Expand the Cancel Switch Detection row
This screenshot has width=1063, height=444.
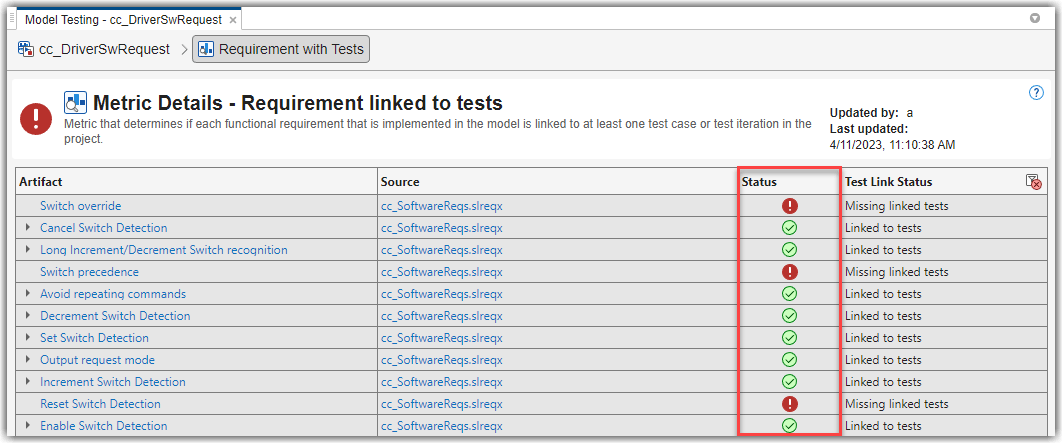click(28, 228)
